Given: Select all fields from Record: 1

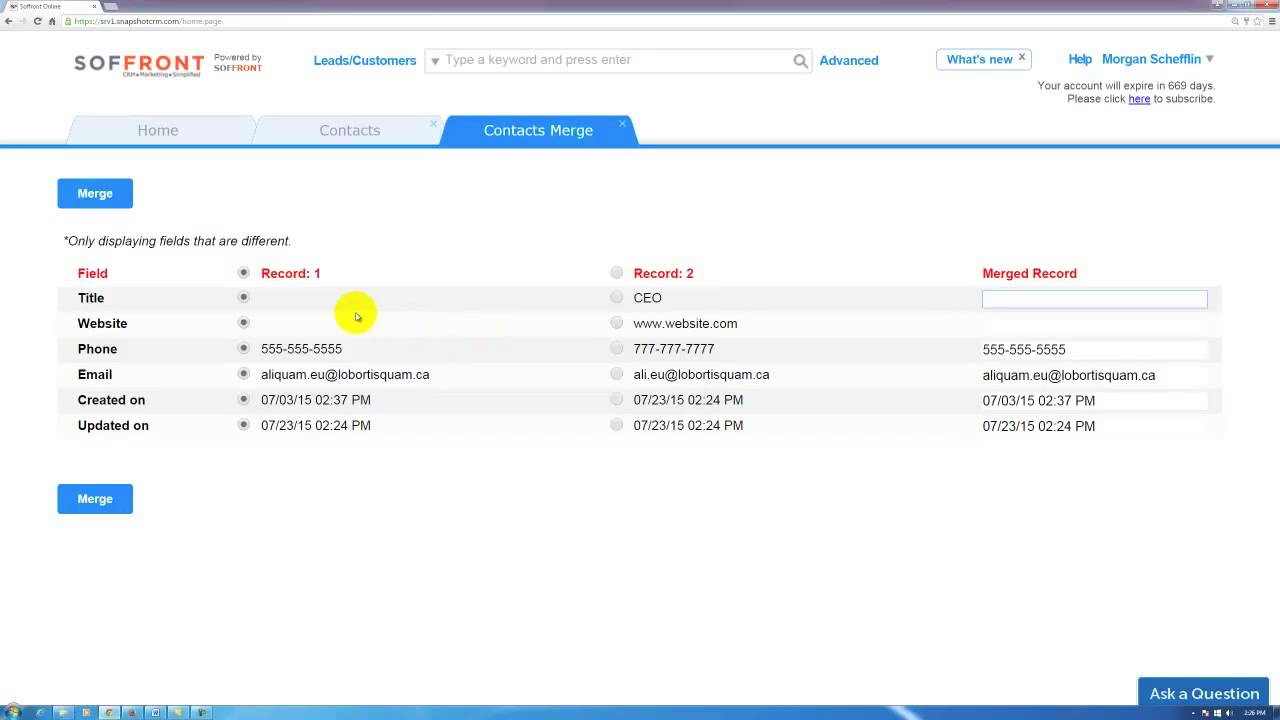Looking at the screenshot, I should click(x=243, y=272).
